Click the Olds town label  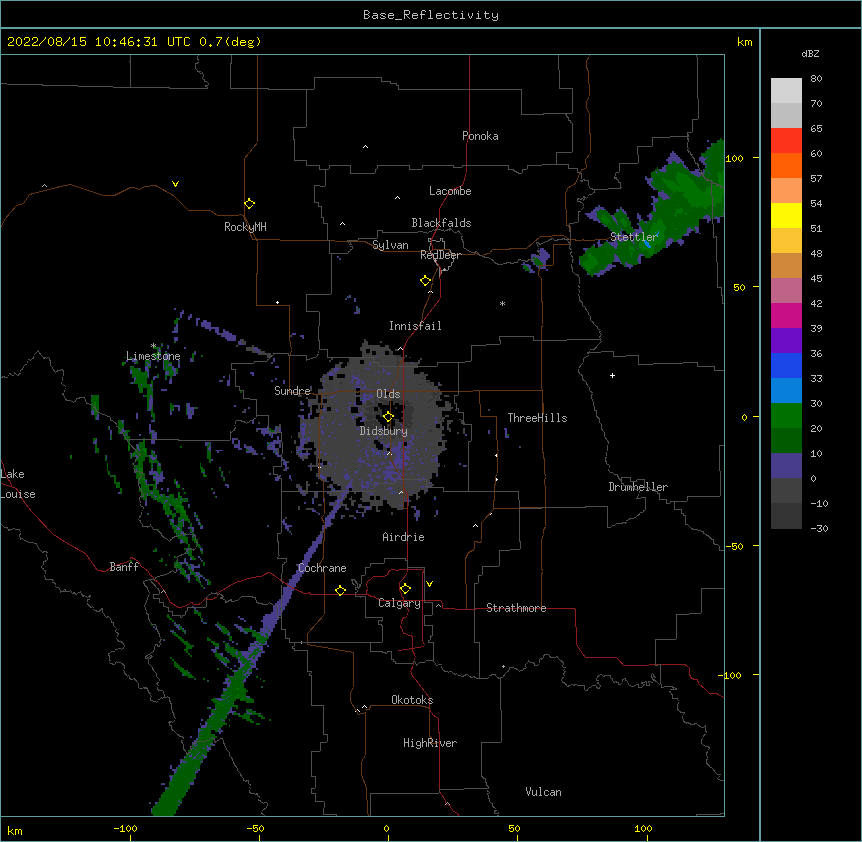click(388, 394)
